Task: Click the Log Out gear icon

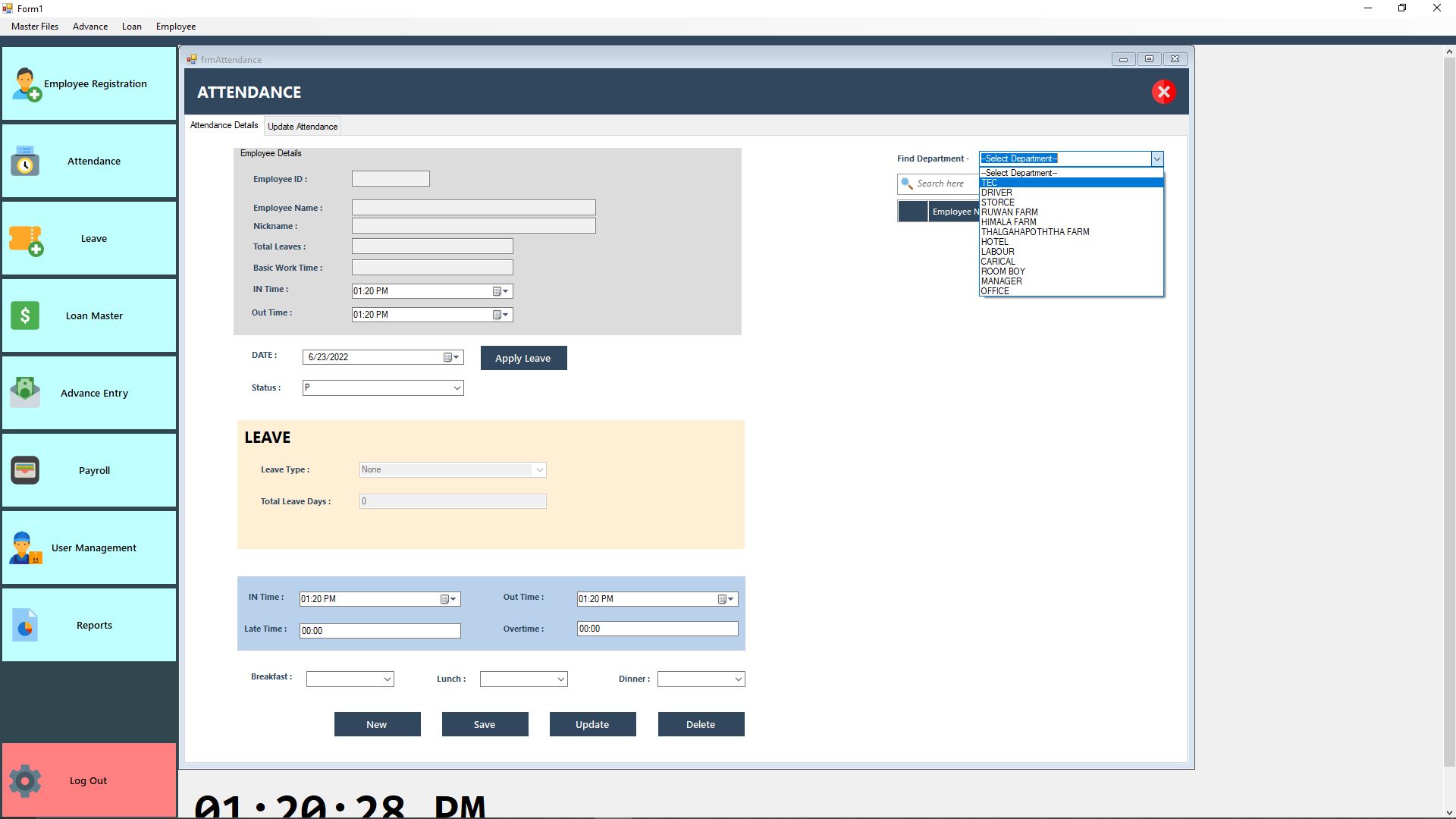Action: 25,780
